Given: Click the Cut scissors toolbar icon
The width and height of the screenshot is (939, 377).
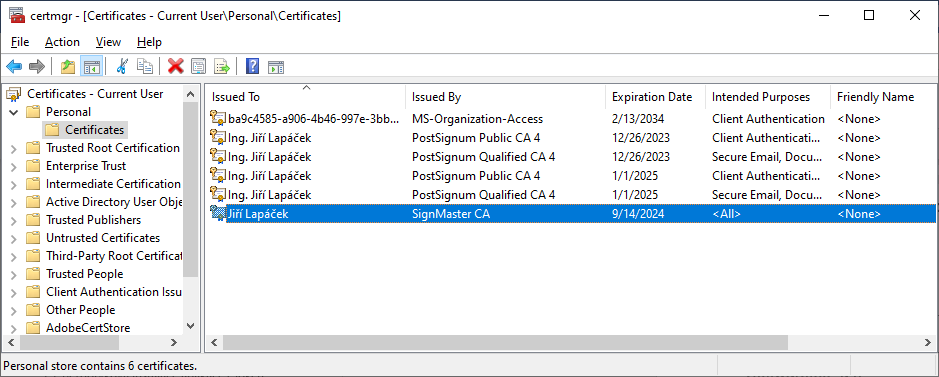Looking at the screenshot, I should click(122, 66).
